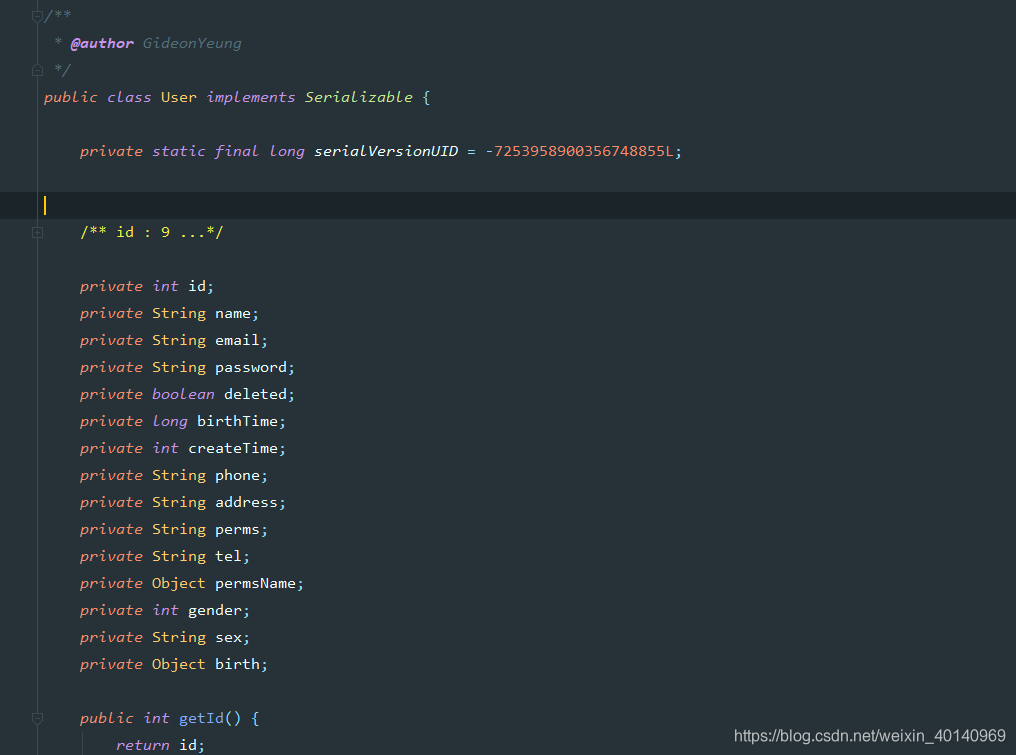1016x755 pixels.
Task: Click the serialVersionUID value
Action: click(x=580, y=150)
